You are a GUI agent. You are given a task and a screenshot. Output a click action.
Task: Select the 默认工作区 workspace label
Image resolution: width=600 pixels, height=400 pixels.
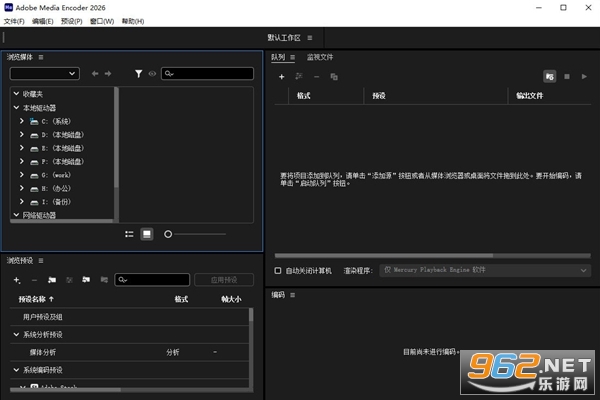click(x=284, y=38)
